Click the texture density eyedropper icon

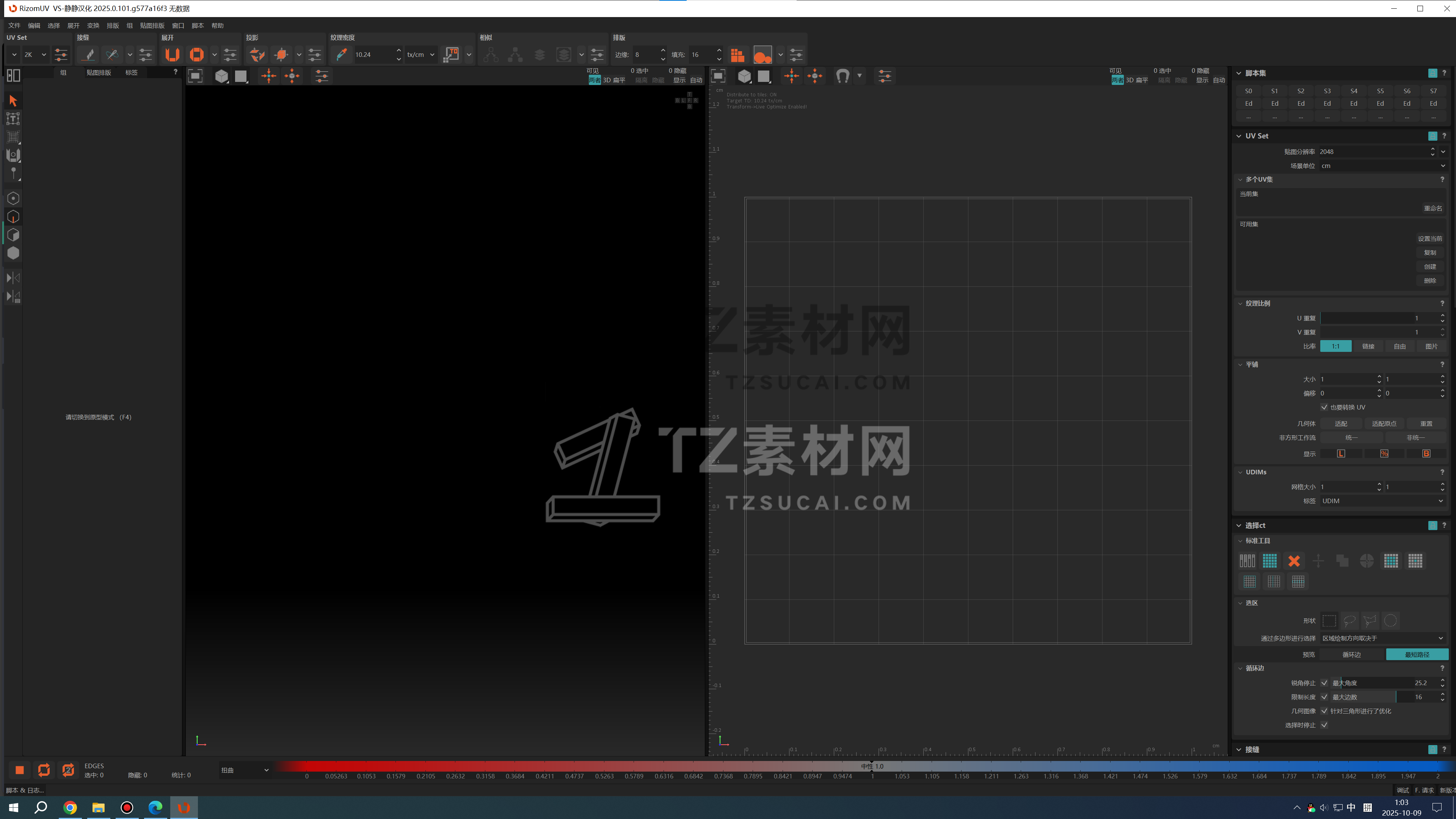341,54
